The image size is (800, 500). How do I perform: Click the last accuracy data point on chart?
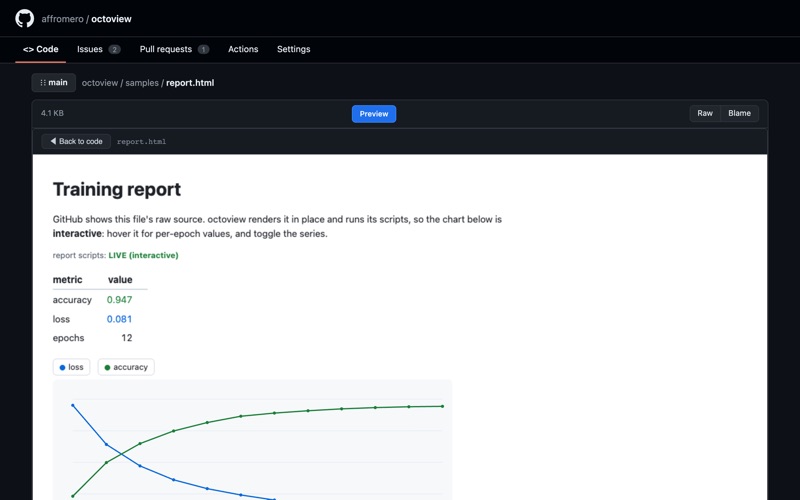click(442, 406)
